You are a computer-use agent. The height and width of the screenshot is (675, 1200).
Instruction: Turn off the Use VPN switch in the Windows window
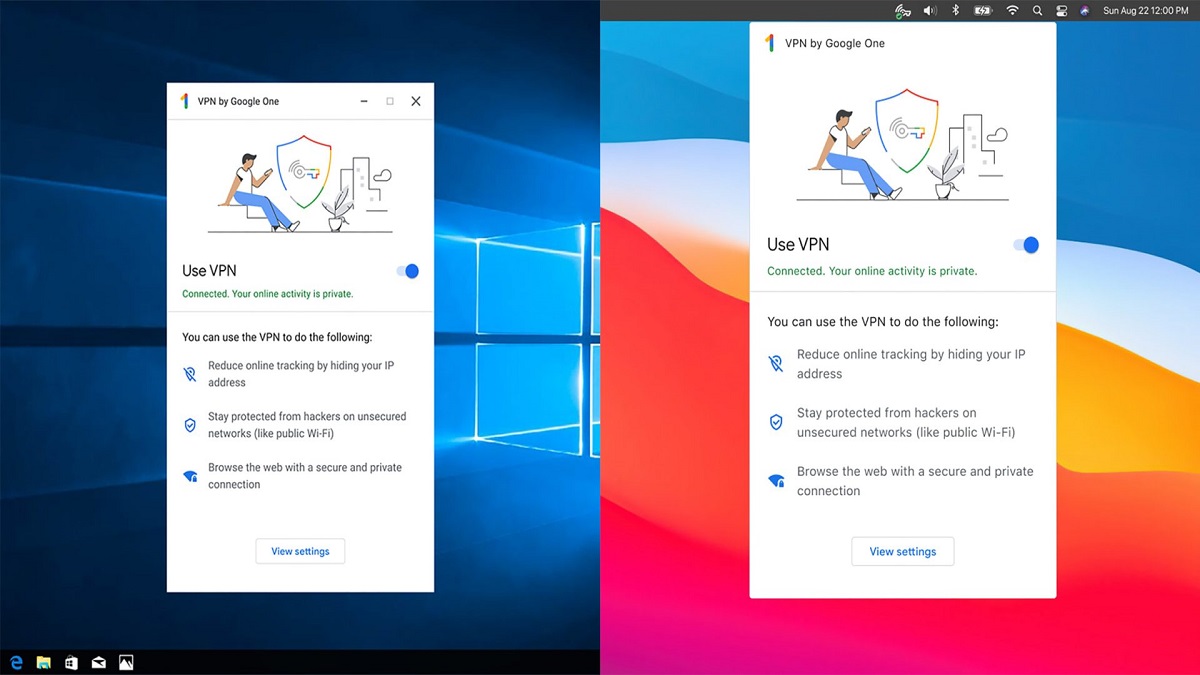tap(407, 271)
